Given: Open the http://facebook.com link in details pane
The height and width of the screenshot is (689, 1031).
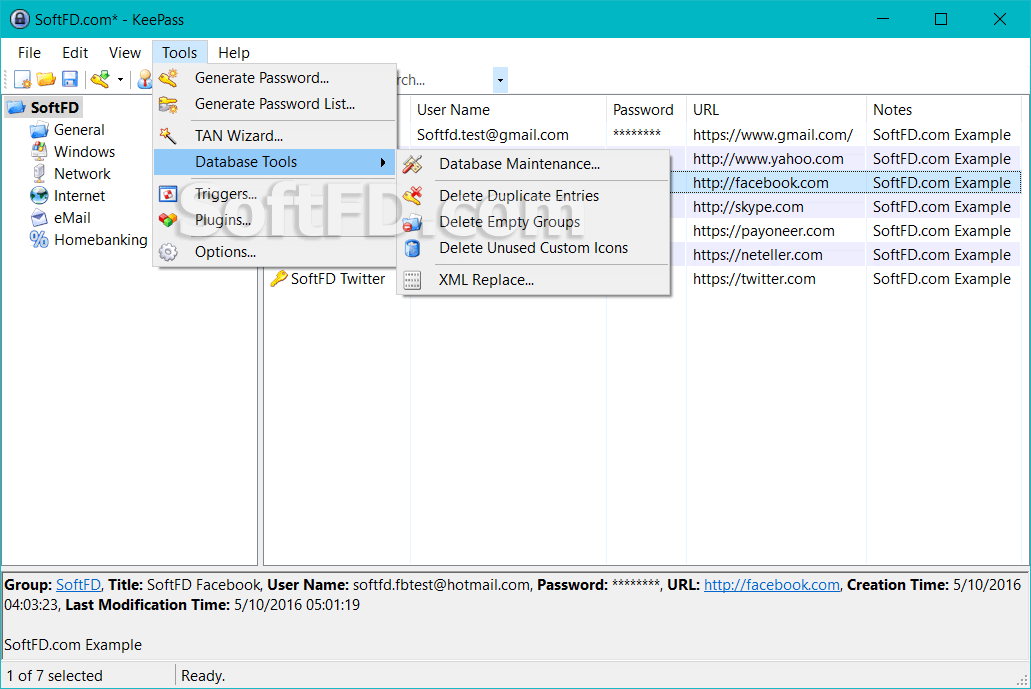Looking at the screenshot, I should (772, 585).
